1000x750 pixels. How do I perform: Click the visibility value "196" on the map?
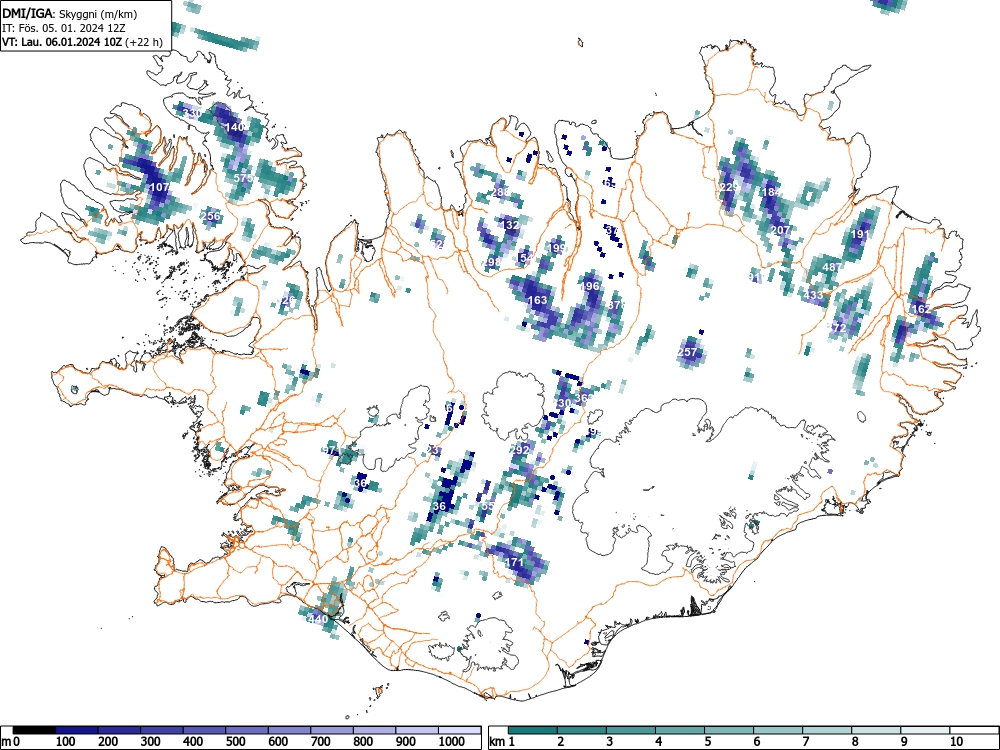pos(591,286)
